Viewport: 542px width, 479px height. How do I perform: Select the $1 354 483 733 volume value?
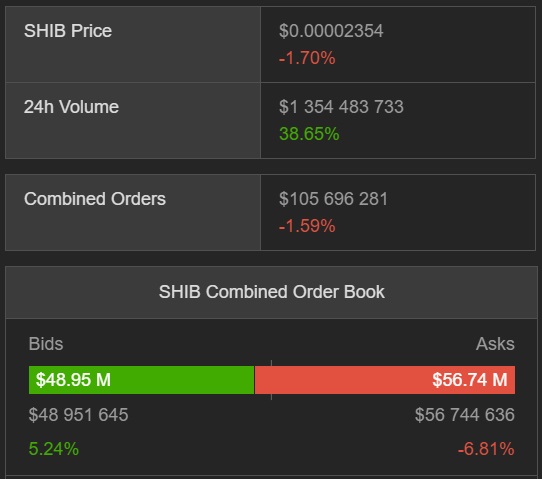pyautogui.click(x=341, y=107)
